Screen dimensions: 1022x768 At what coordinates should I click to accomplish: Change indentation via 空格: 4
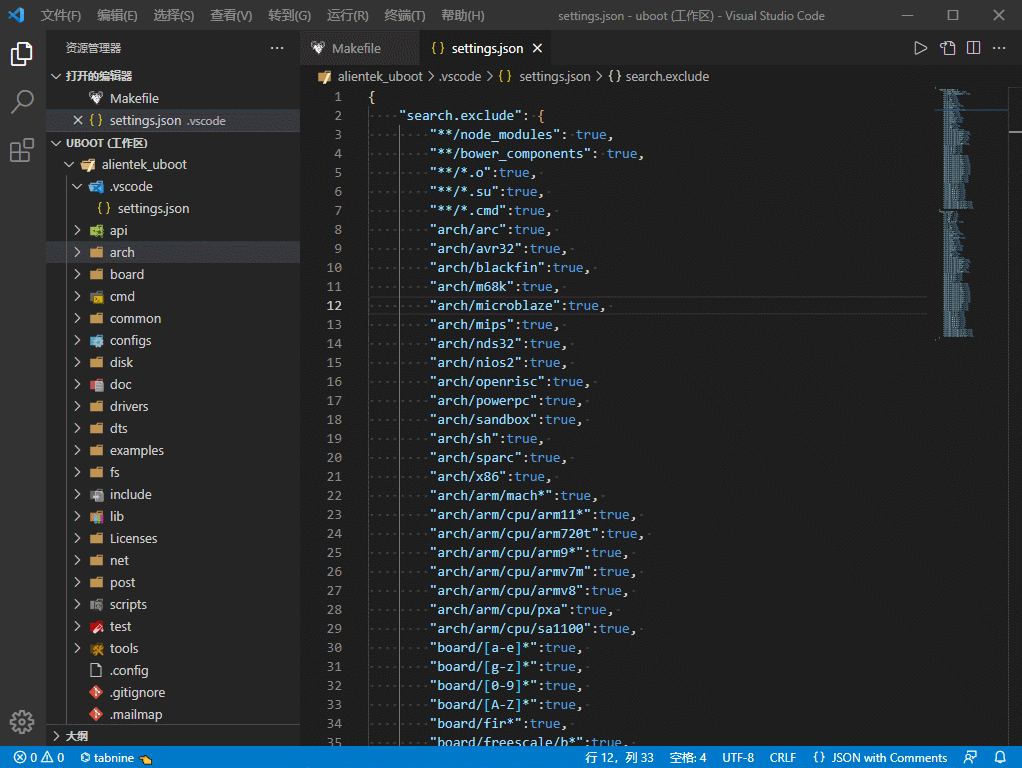click(x=688, y=758)
